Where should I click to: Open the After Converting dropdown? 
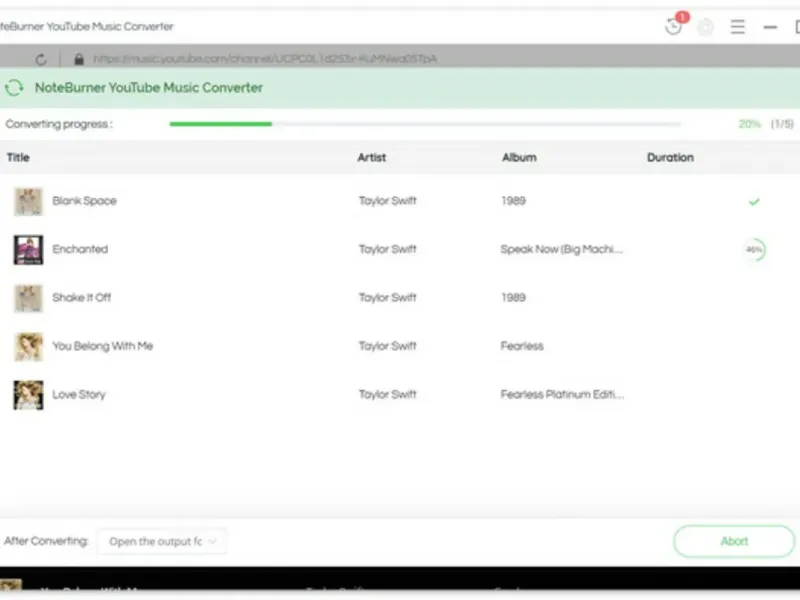pos(162,541)
